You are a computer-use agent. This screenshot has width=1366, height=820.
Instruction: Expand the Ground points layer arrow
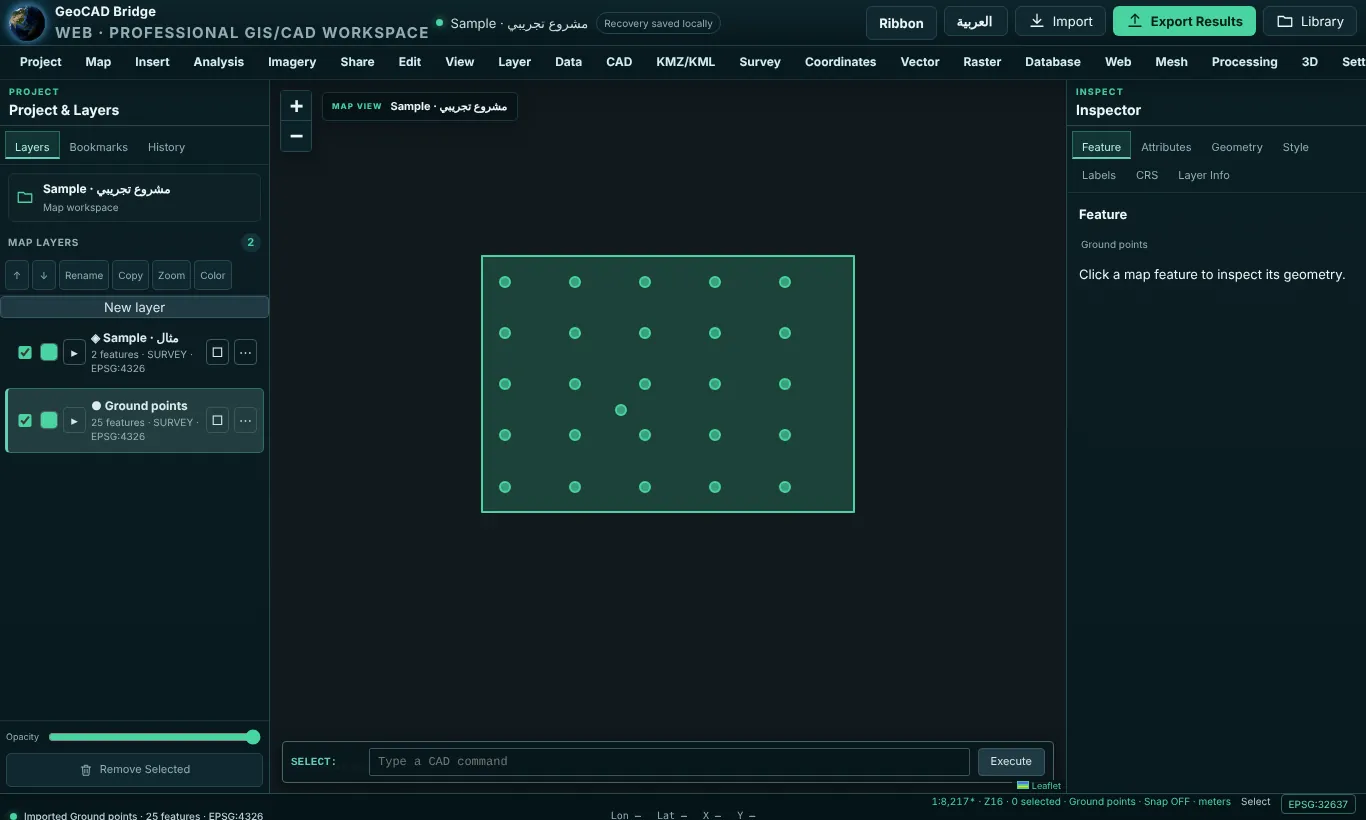click(x=74, y=420)
